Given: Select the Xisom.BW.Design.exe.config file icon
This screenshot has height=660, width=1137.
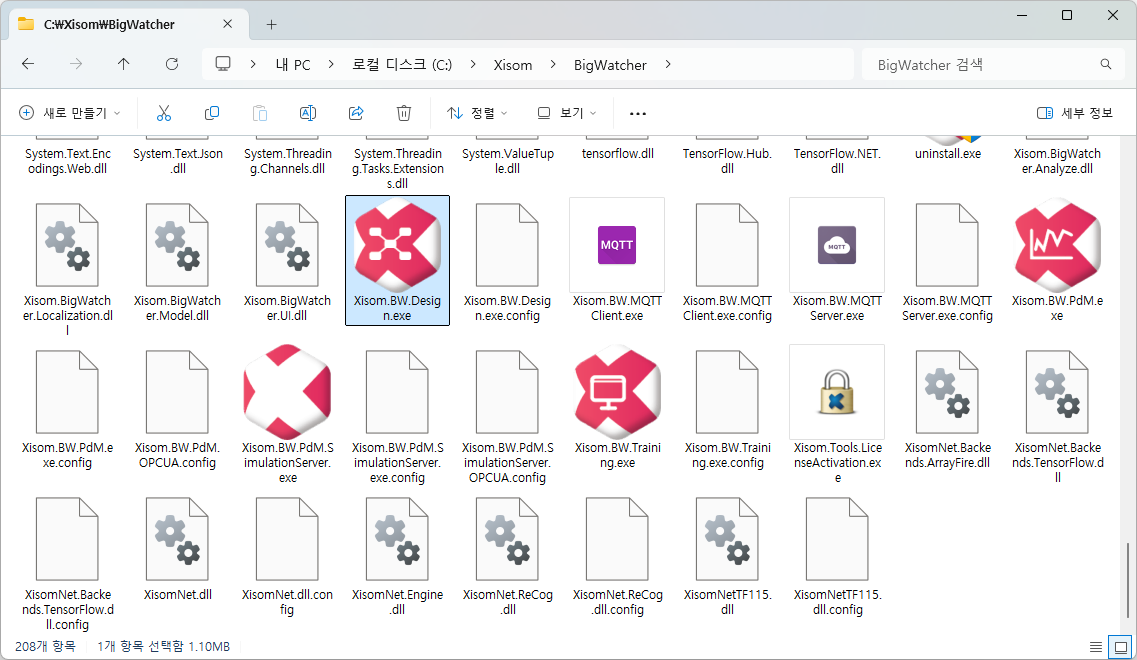Looking at the screenshot, I should pos(508,245).
